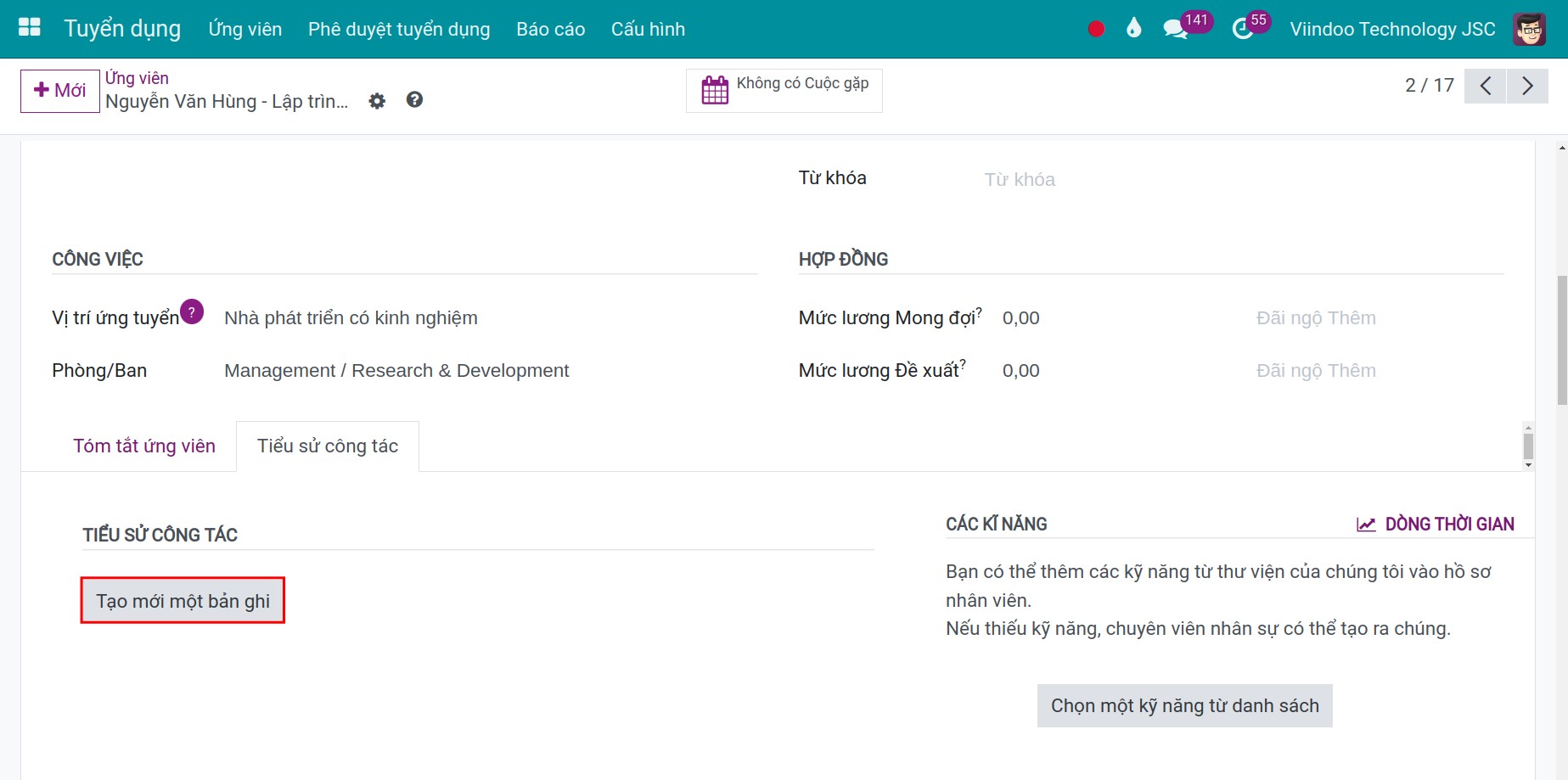
Task: Open the user avatar menu
Action: click(1529, 29)
